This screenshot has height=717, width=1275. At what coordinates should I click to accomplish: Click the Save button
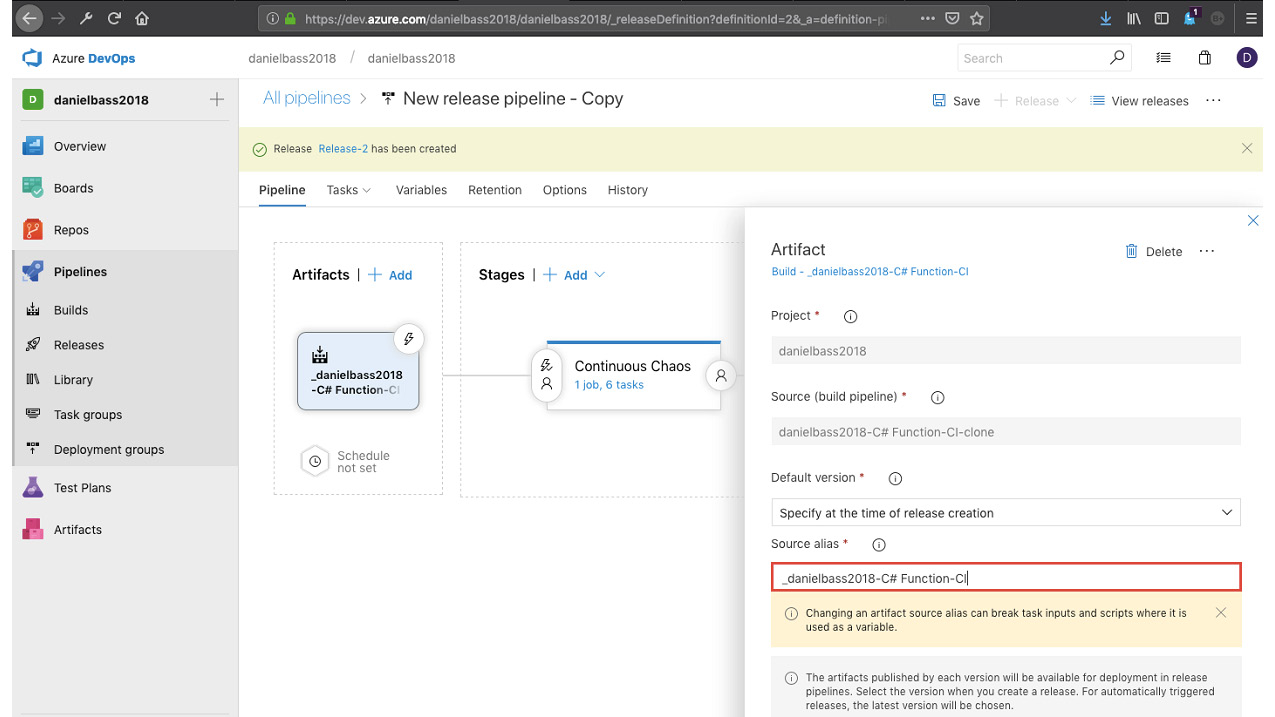point(956,101)
